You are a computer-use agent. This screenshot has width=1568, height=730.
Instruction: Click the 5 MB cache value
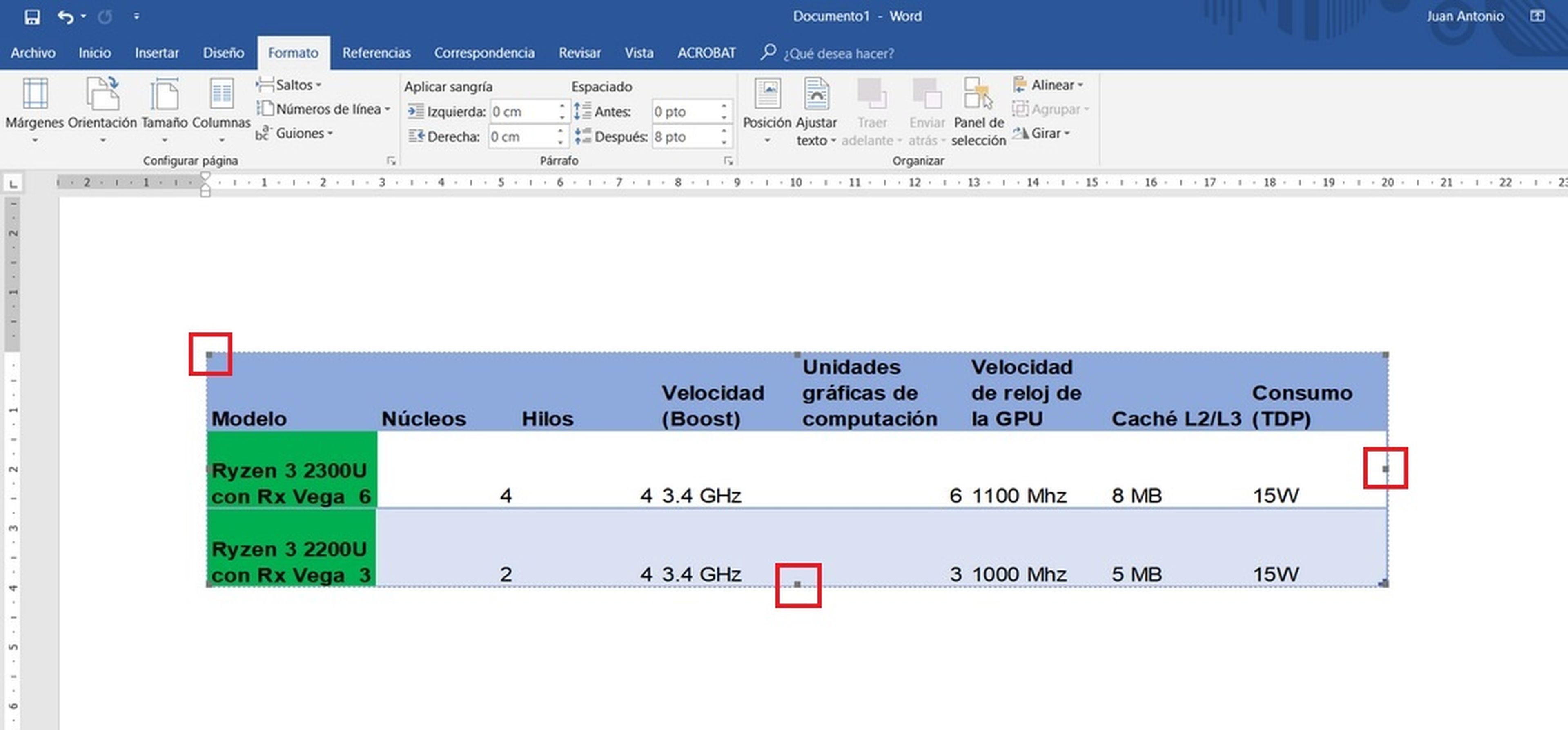click(1136, 574)
